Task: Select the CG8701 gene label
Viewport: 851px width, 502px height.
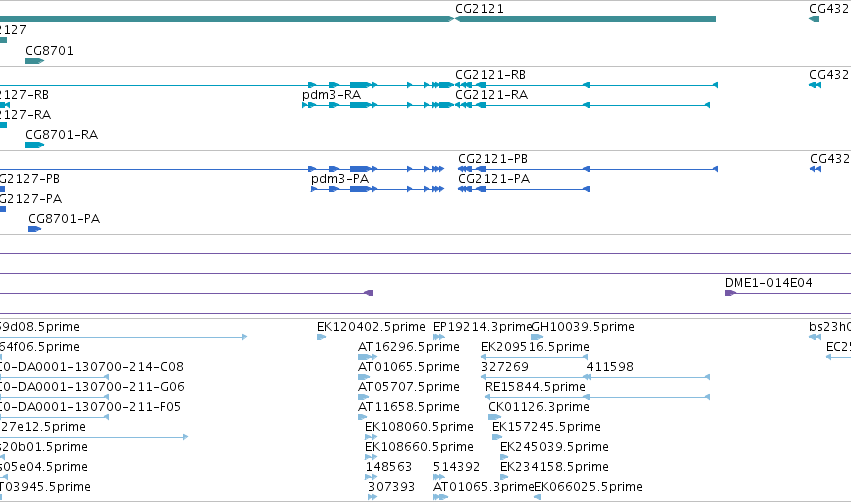Action: tap(49, 50)
